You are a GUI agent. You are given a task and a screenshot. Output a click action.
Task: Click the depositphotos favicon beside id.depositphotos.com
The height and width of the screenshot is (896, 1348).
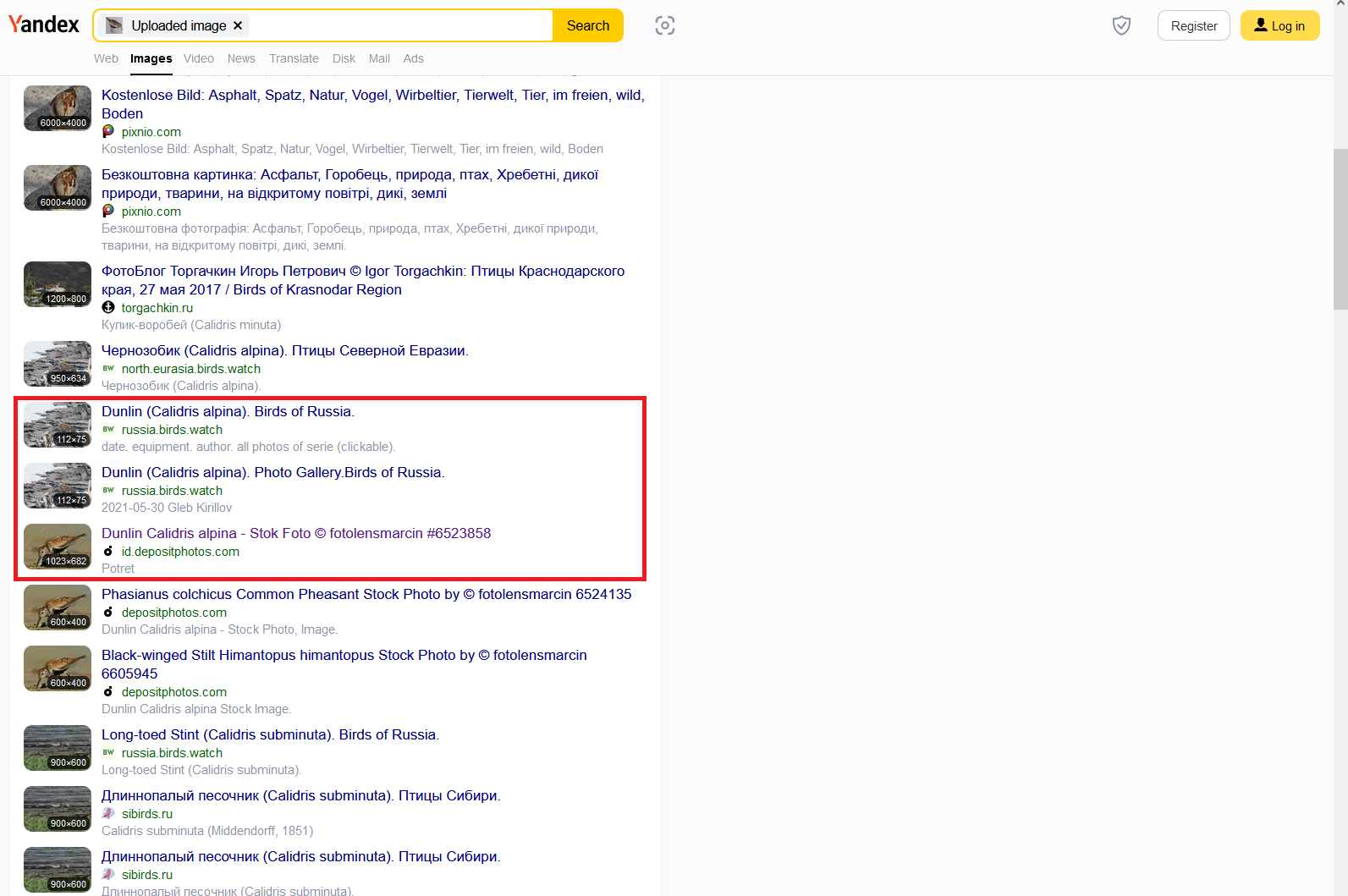[108, 551]
